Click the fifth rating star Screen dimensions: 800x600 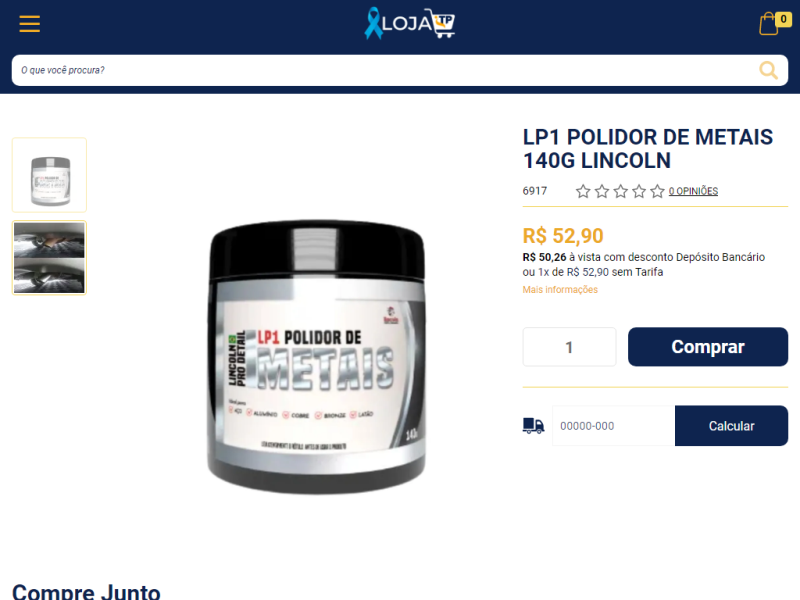point(658,191)
